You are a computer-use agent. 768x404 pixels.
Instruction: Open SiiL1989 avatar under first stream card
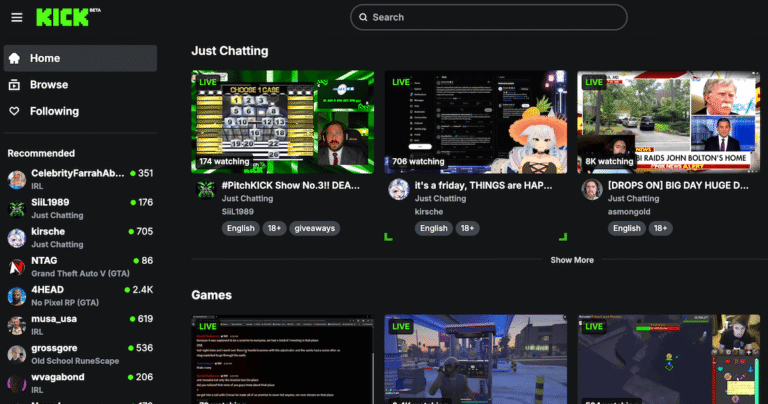[206, 190]
